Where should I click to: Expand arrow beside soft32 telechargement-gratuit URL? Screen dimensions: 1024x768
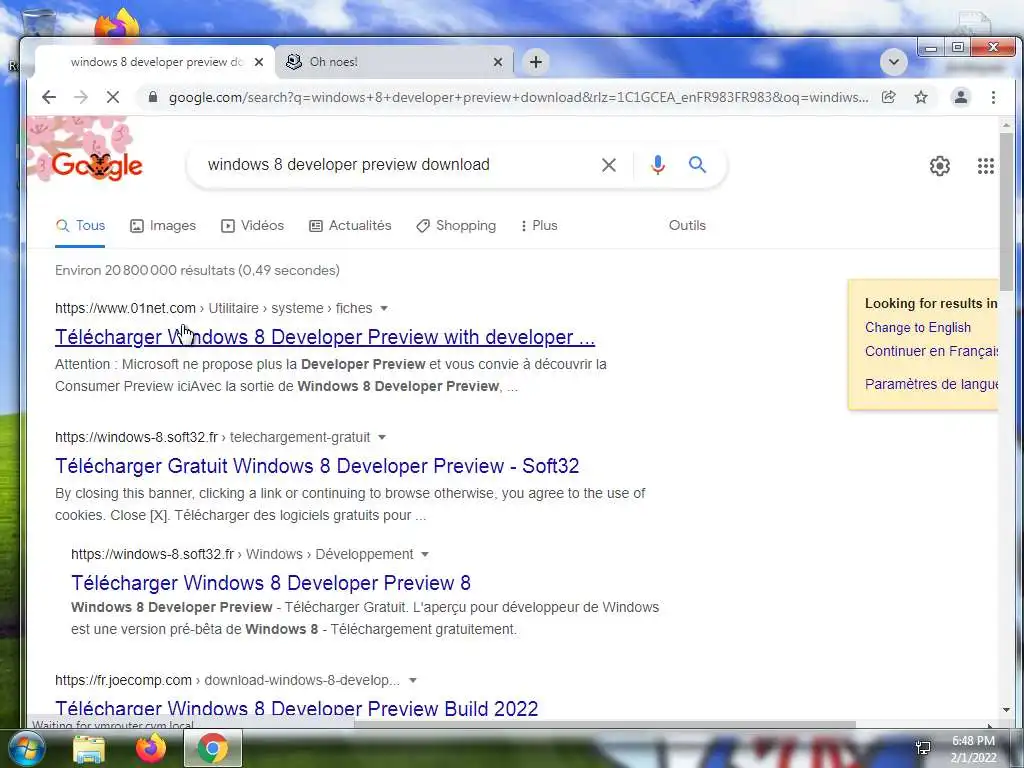point(382,437)
